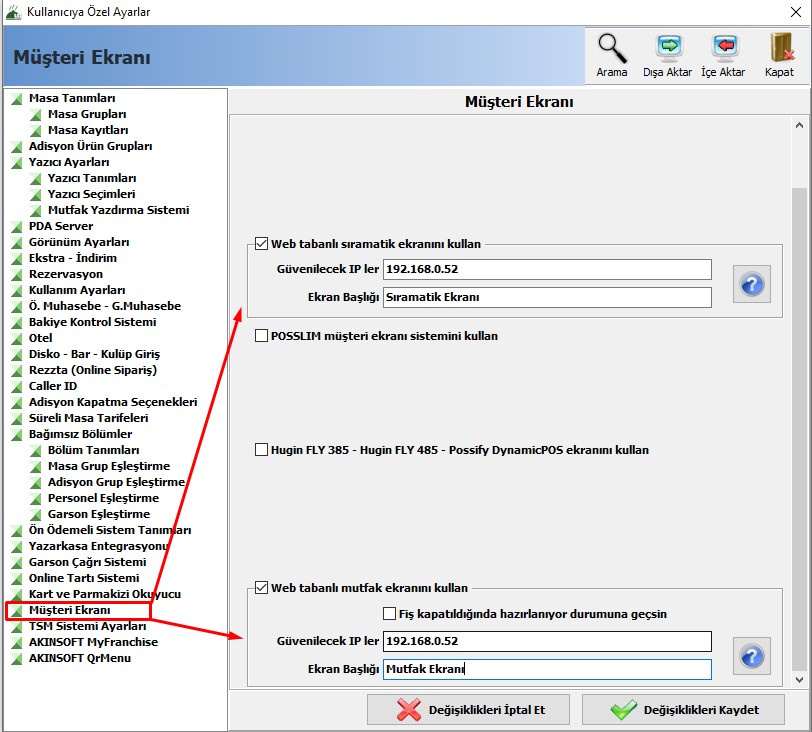
Task: Select Yazıcı Seçimleri in the tree
Action: [92, 195]
